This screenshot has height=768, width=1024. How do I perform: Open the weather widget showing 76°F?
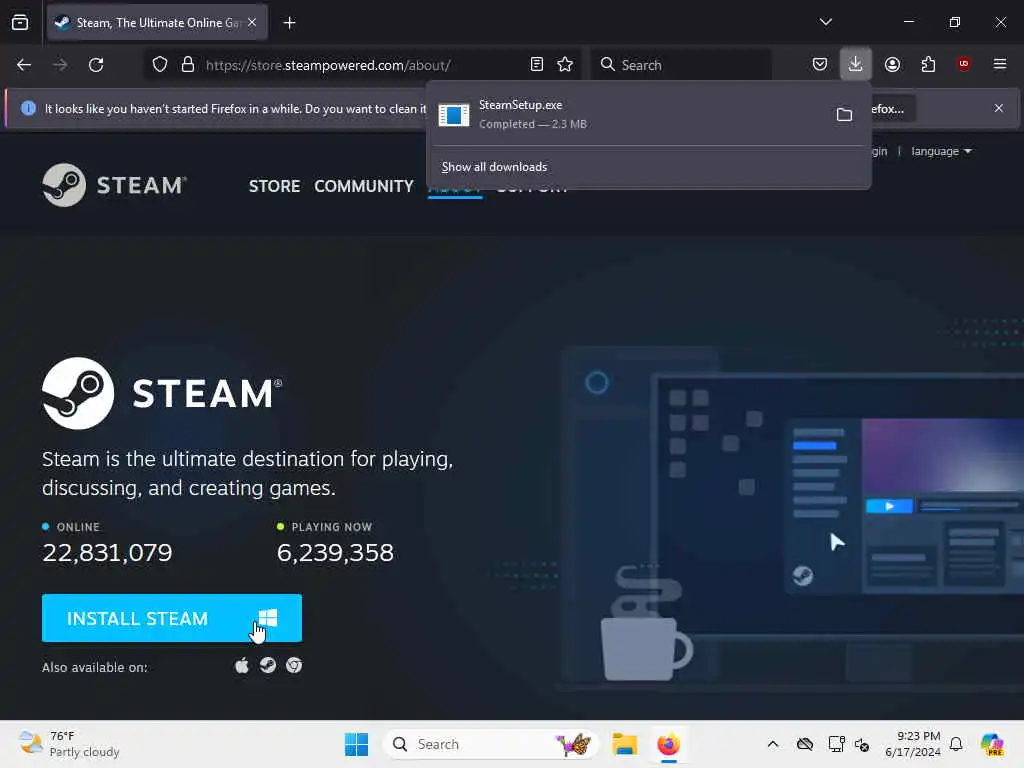(x=69, y=744)
